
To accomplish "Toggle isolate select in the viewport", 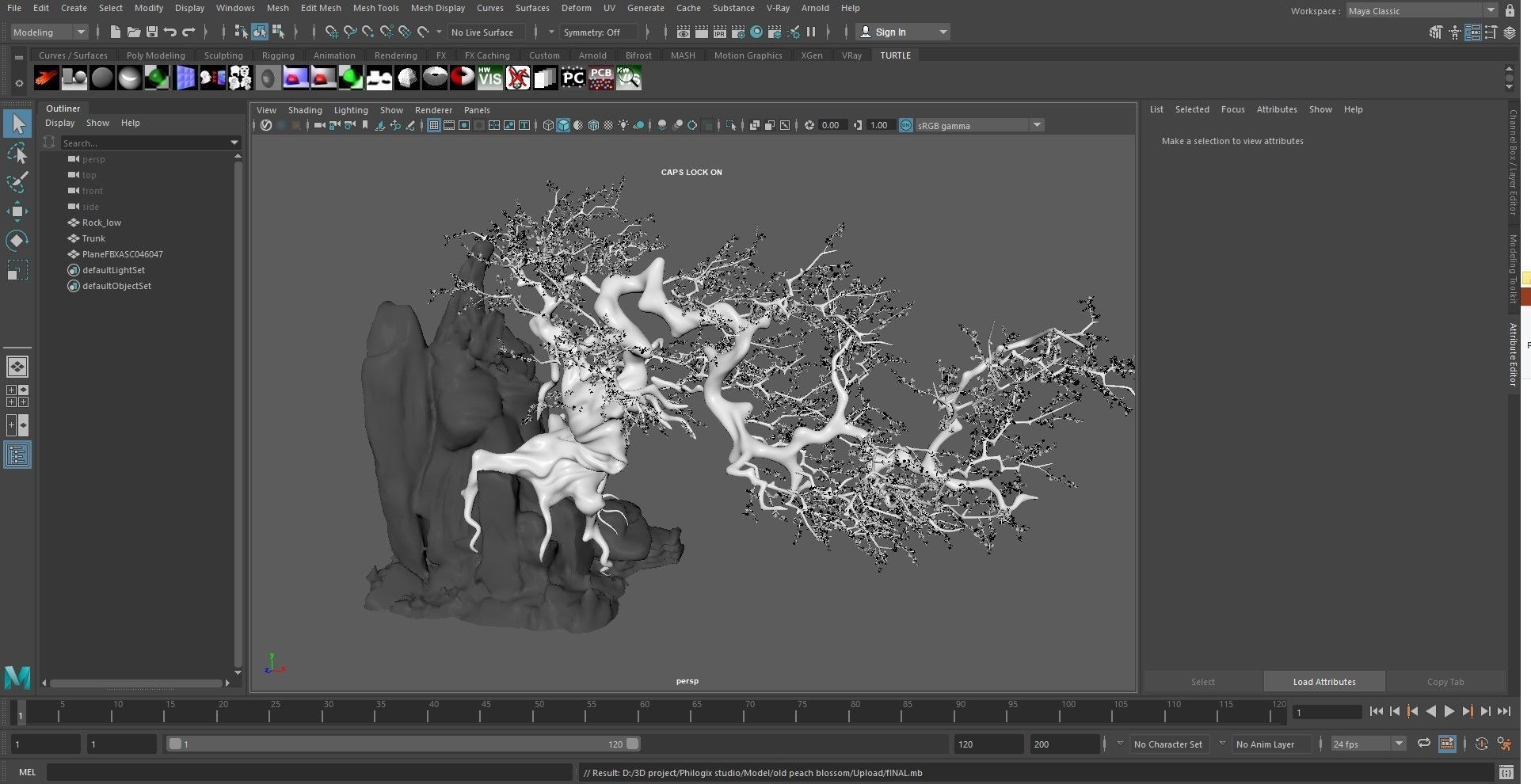I will pyautogui.click(x=731, y=125).
